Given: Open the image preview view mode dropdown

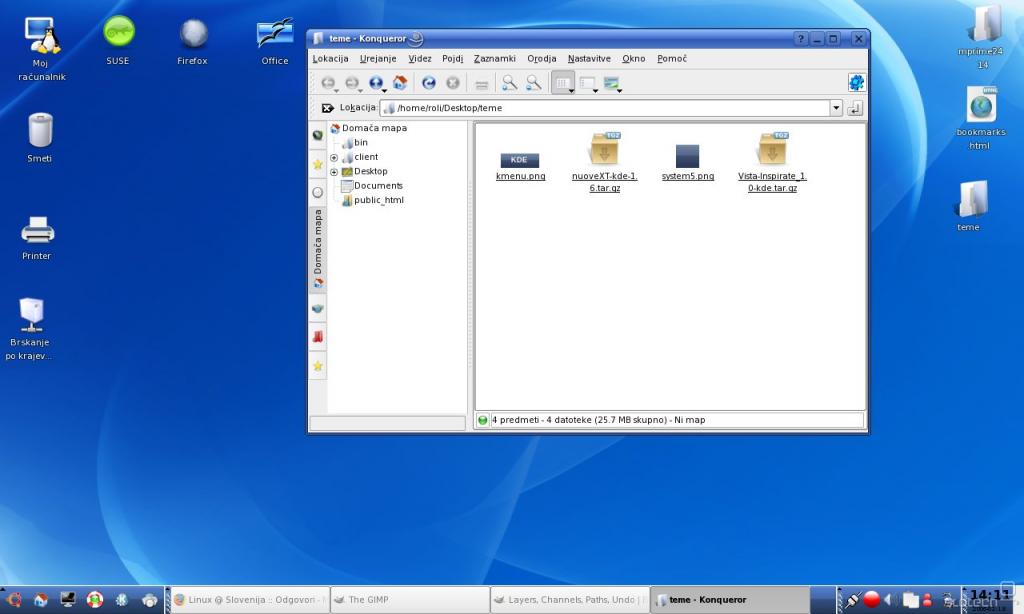Looking at the screenshot, I should (612, 83).
